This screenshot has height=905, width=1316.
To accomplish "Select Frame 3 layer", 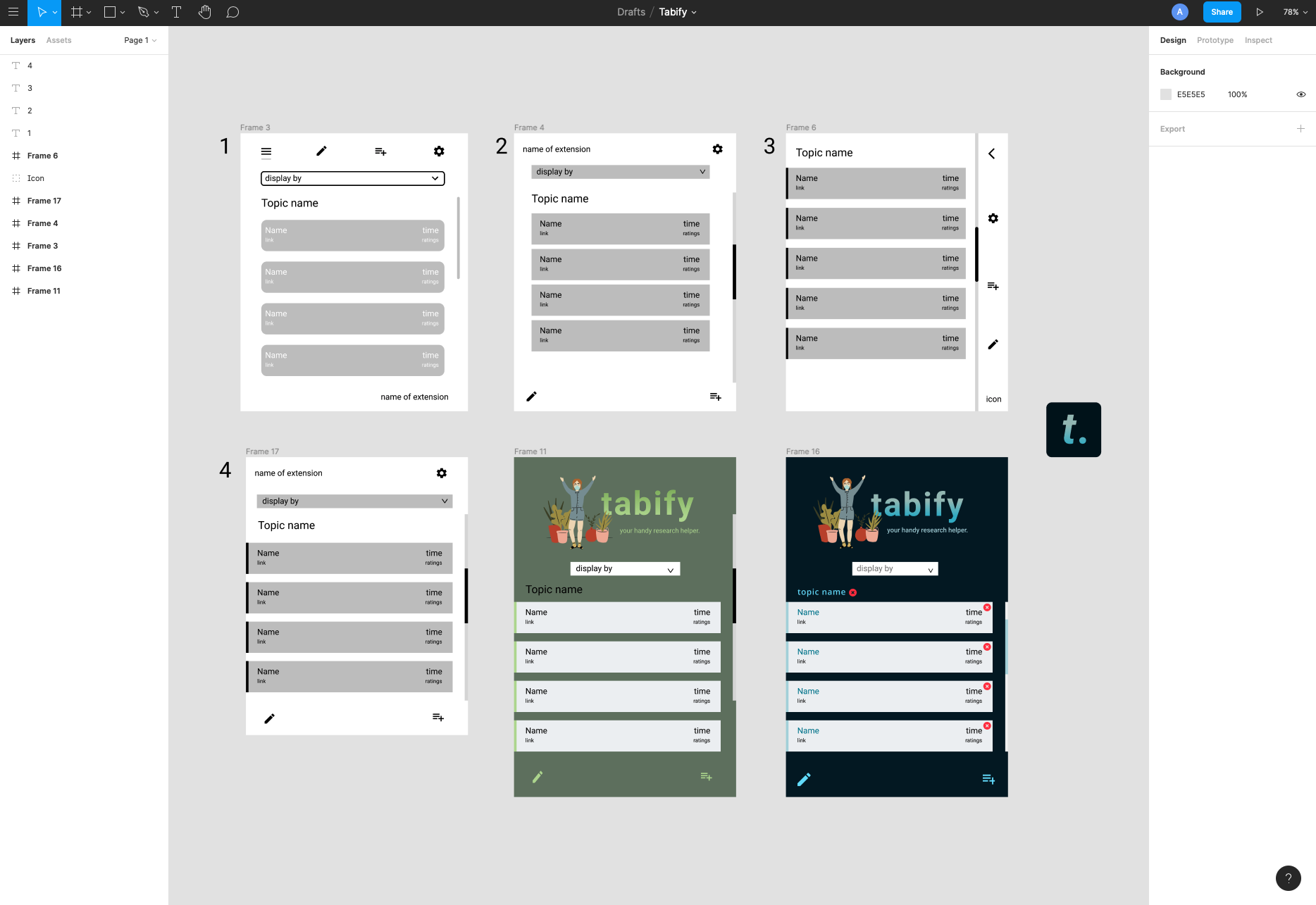I will [x=84, y=246].
